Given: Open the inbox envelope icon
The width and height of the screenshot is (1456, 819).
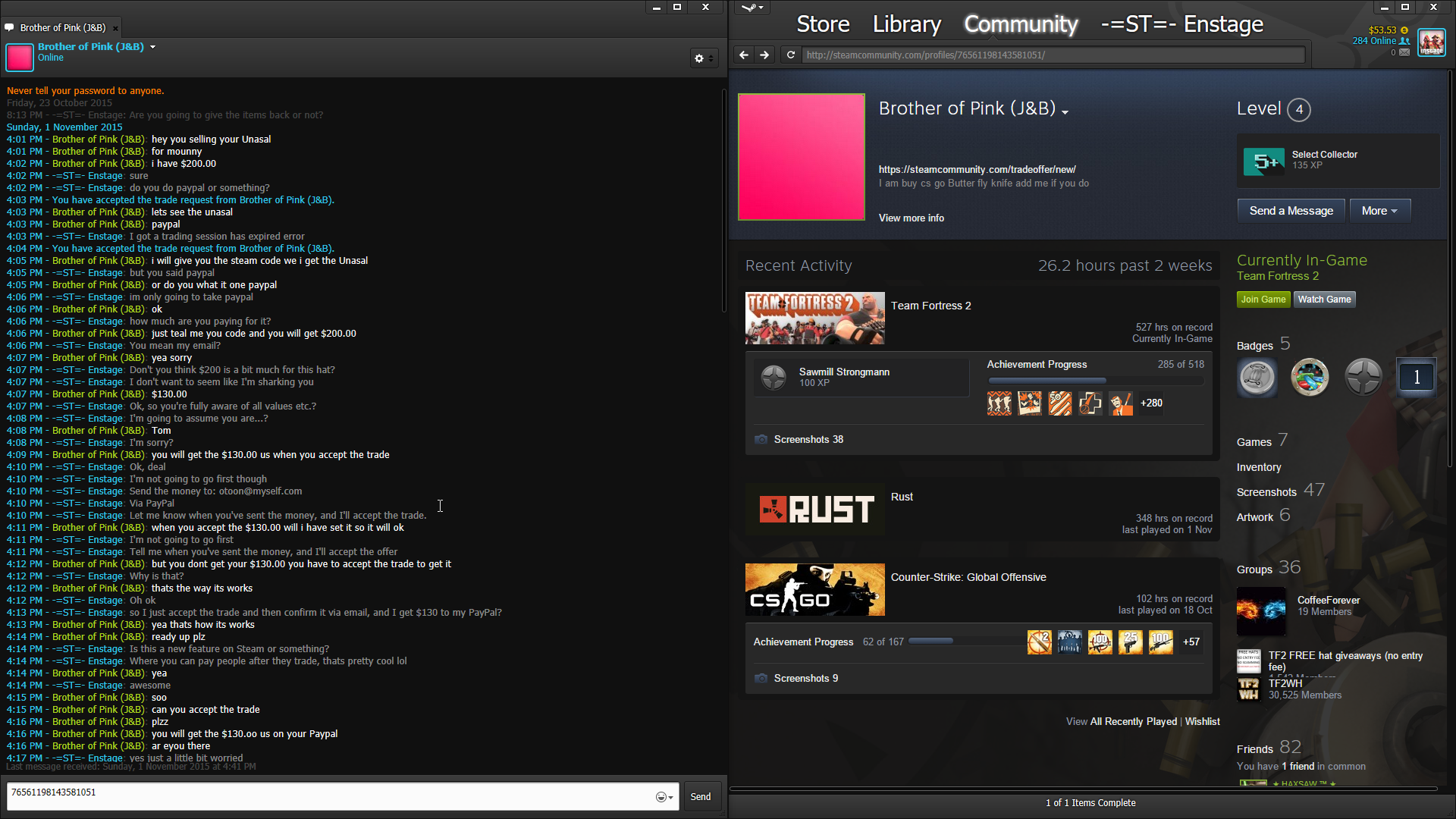Looking at the screenshot, I should click(1404, 52).
